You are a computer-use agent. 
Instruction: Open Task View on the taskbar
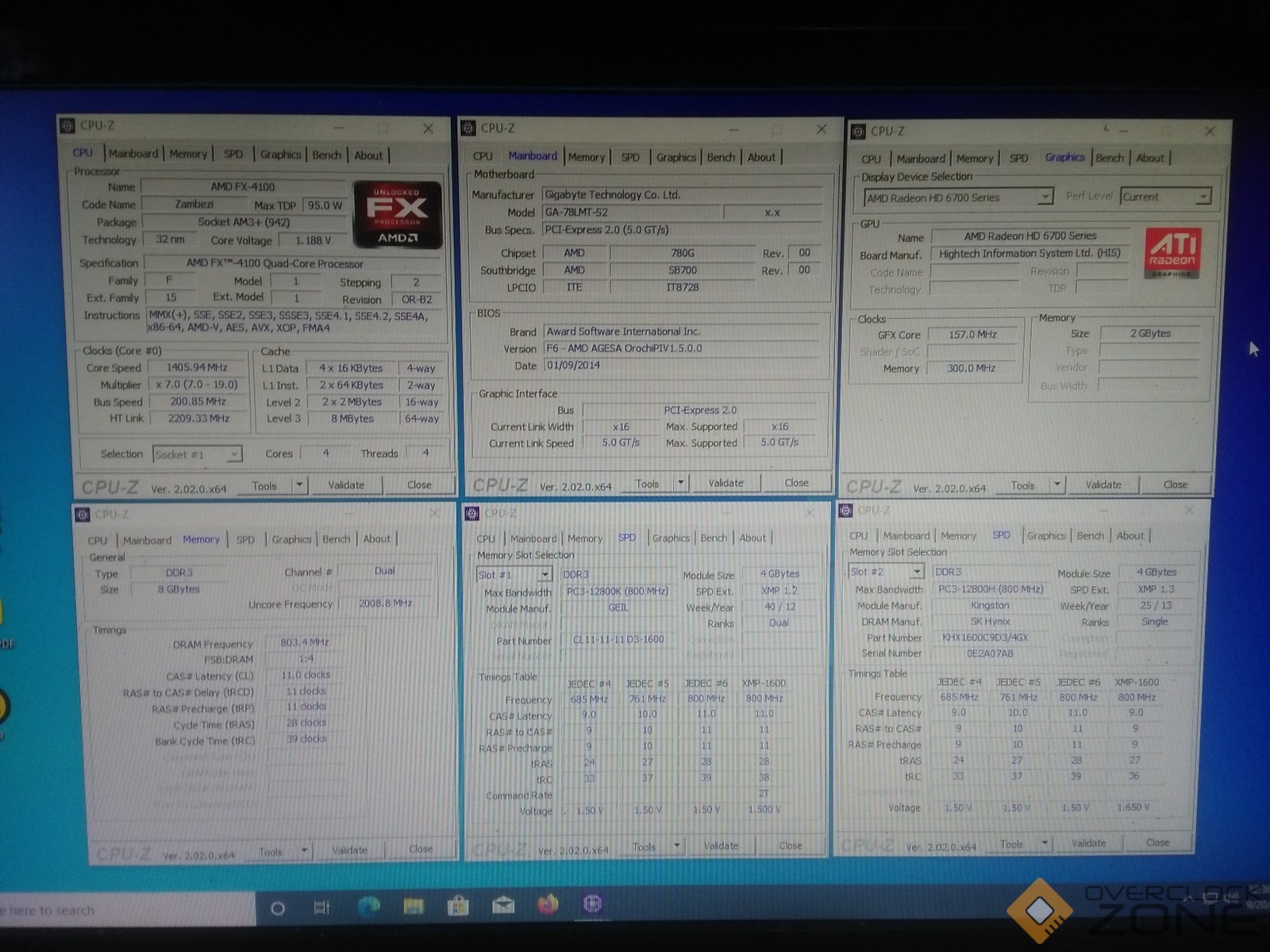pyautogui.click(x=321, y=908)
